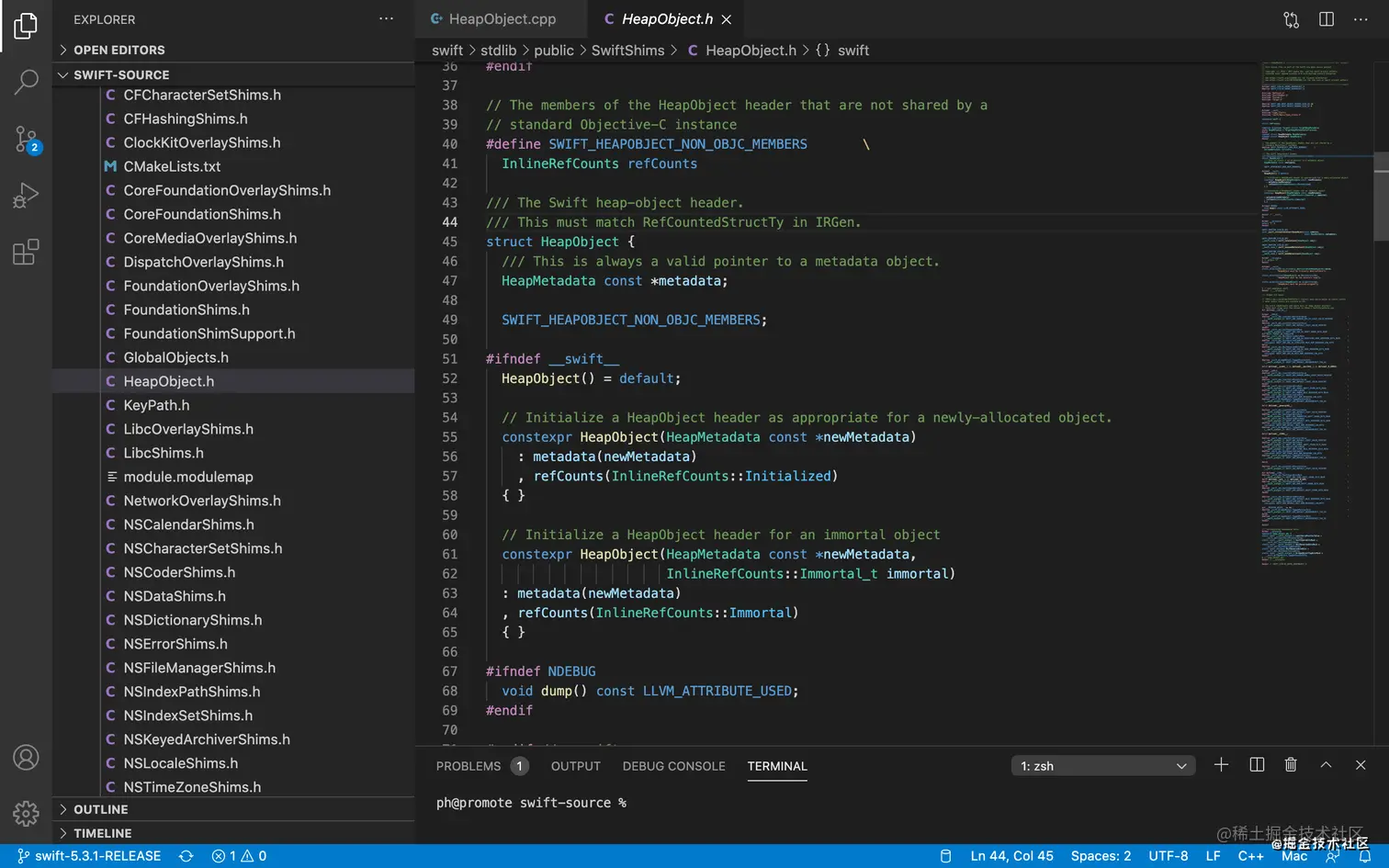Image resolution: width=1389 pixels, height=868 pixels.
Task: Click the Split Editor Right icon
Action: click(1326, 19)
